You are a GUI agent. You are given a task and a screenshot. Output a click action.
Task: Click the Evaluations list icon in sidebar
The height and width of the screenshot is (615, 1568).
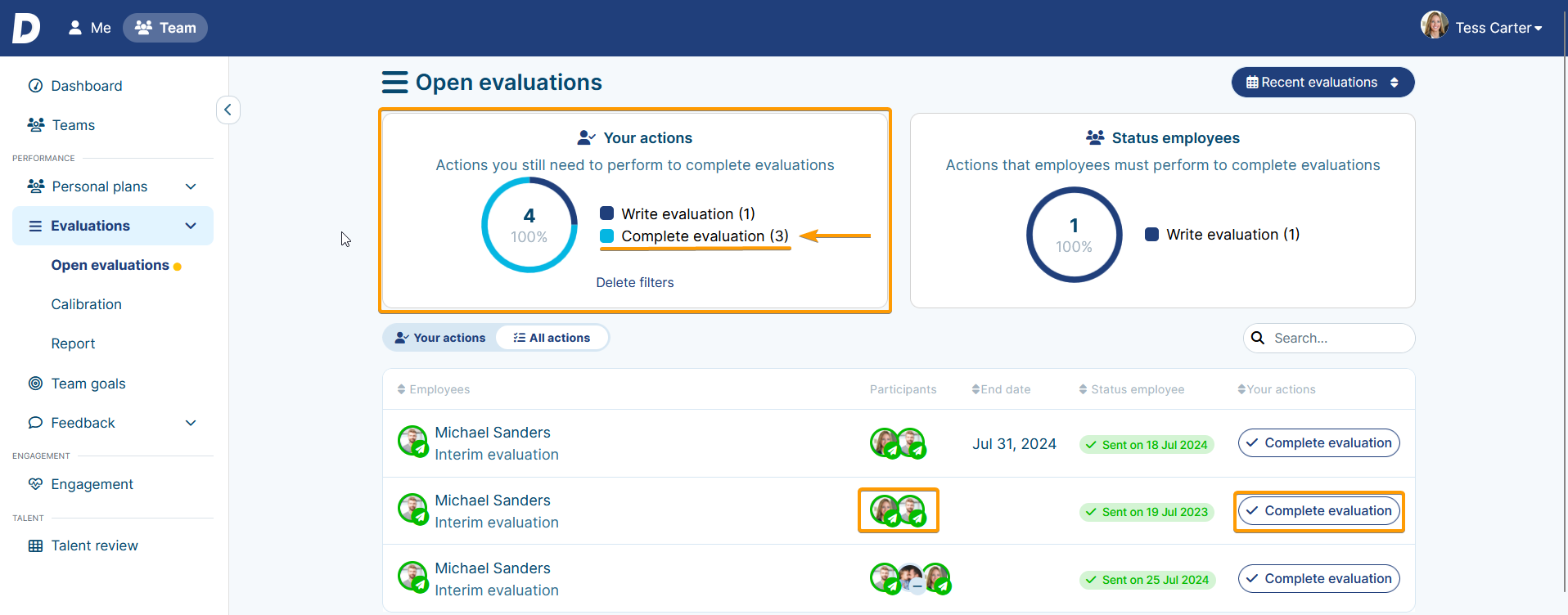click(x=35, y=226)
